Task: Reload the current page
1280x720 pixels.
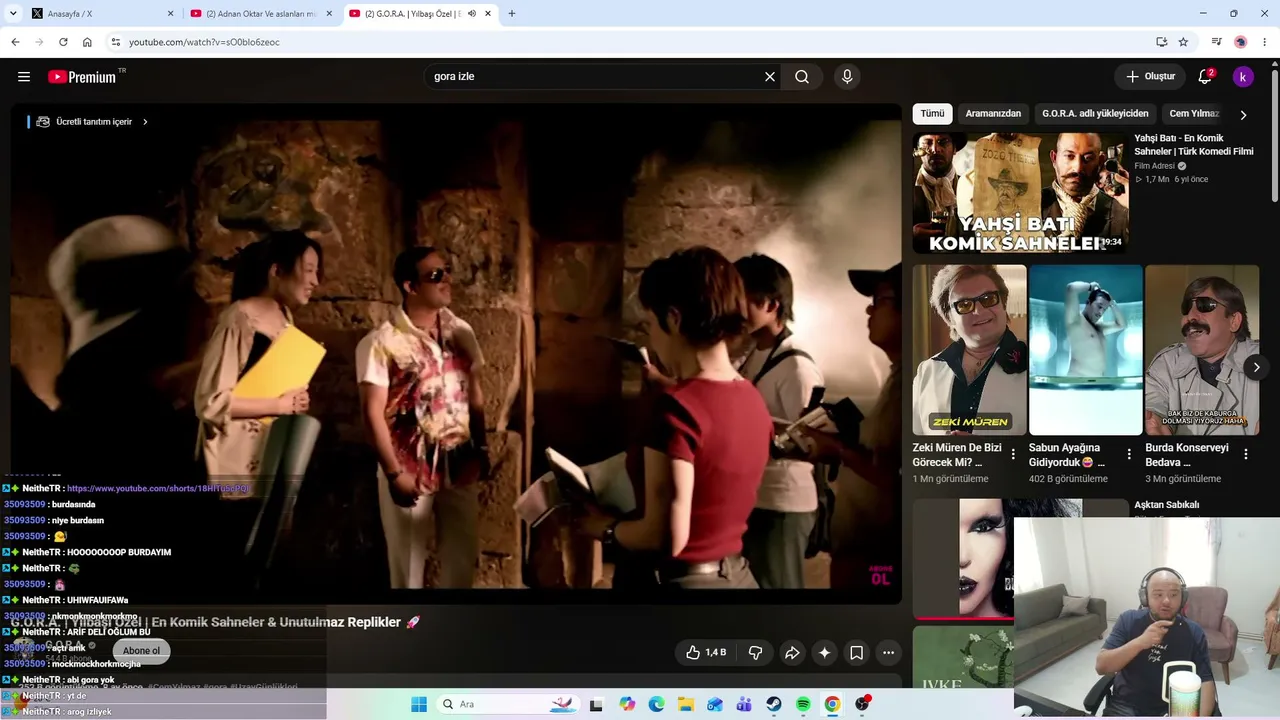Action: coord(63,42)
